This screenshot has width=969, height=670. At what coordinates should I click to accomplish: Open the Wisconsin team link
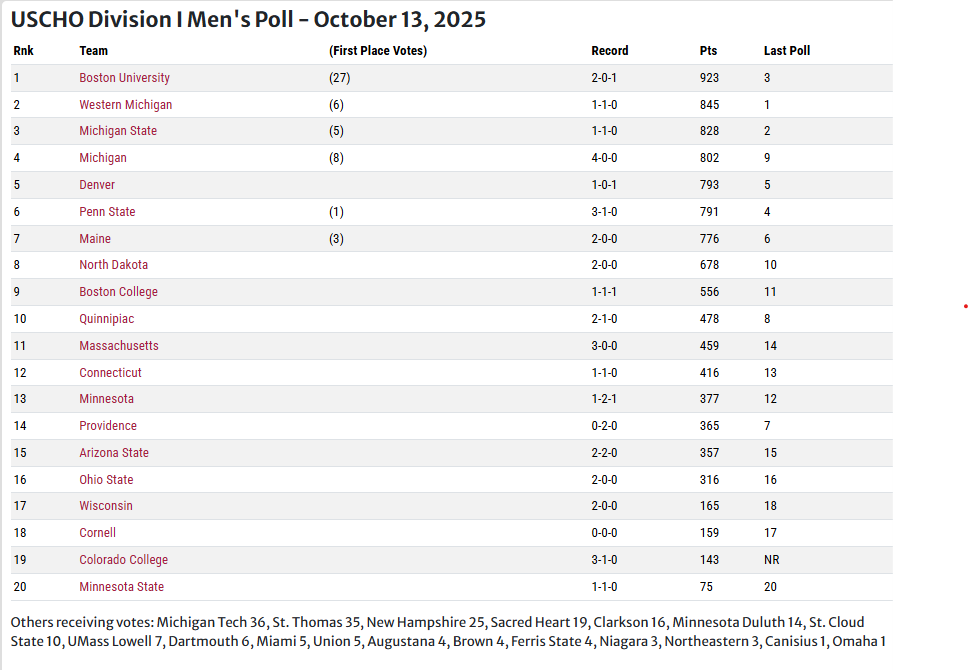pos(106,506)
